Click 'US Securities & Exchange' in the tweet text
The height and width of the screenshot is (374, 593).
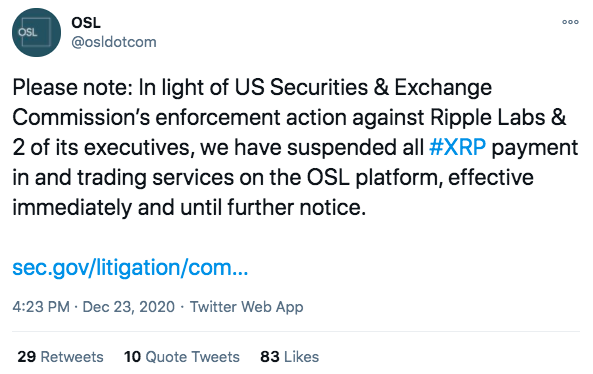363,87
